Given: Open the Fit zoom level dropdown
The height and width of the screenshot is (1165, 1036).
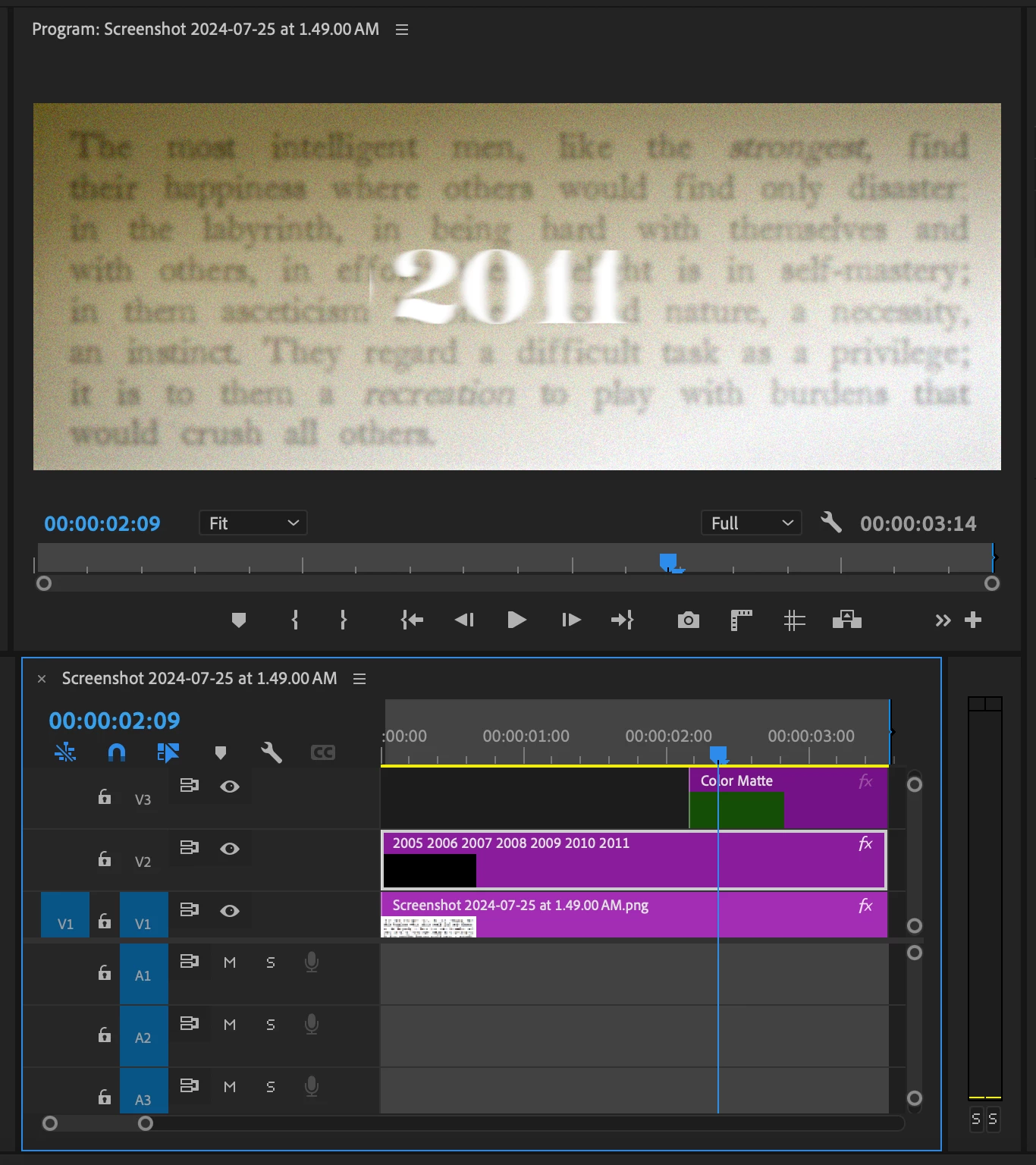Looking at the screenshot, I should point(253,523).
